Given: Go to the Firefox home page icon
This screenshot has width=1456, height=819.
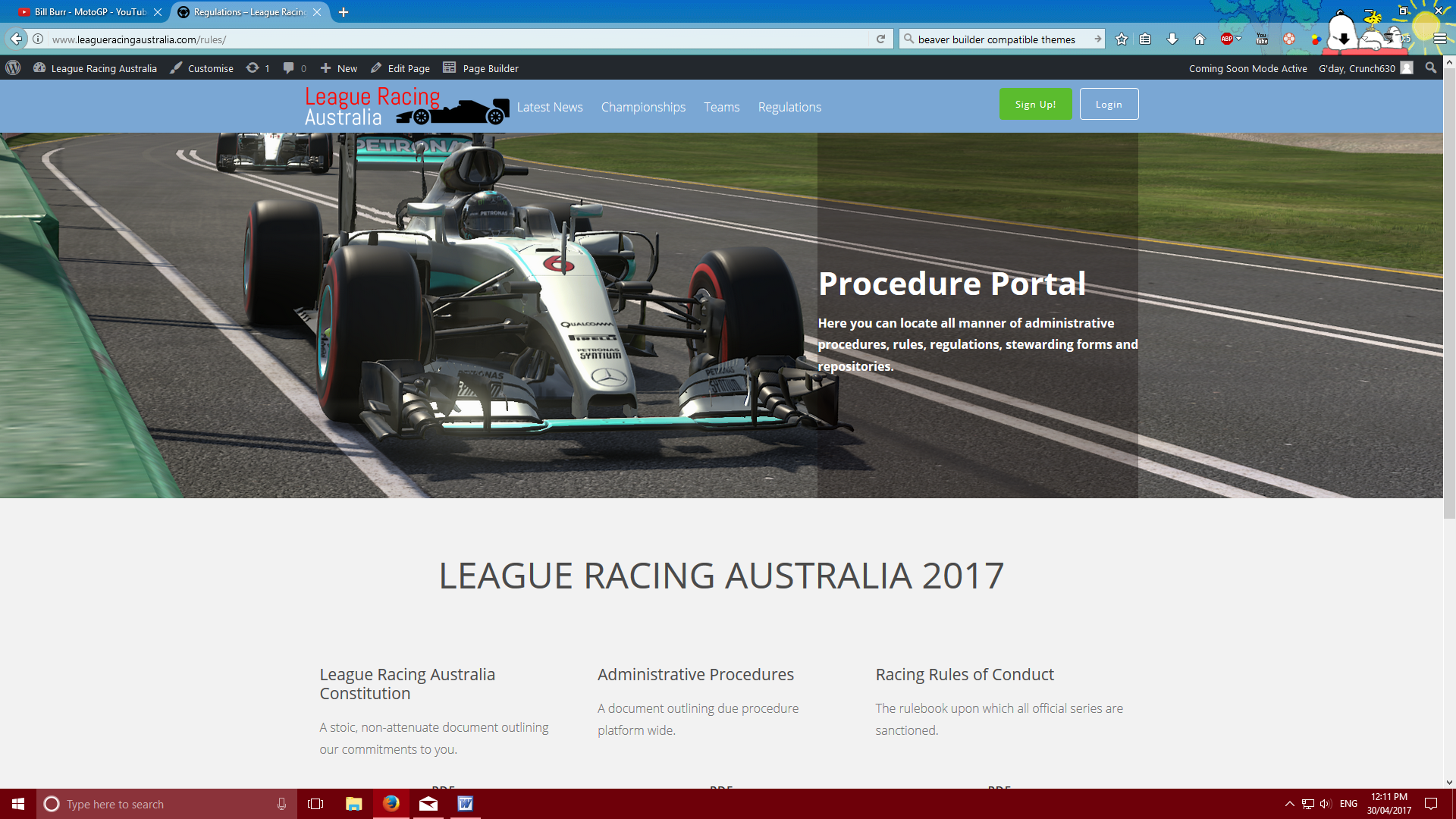Looking at the screenshot, I should click(1200, 39).
